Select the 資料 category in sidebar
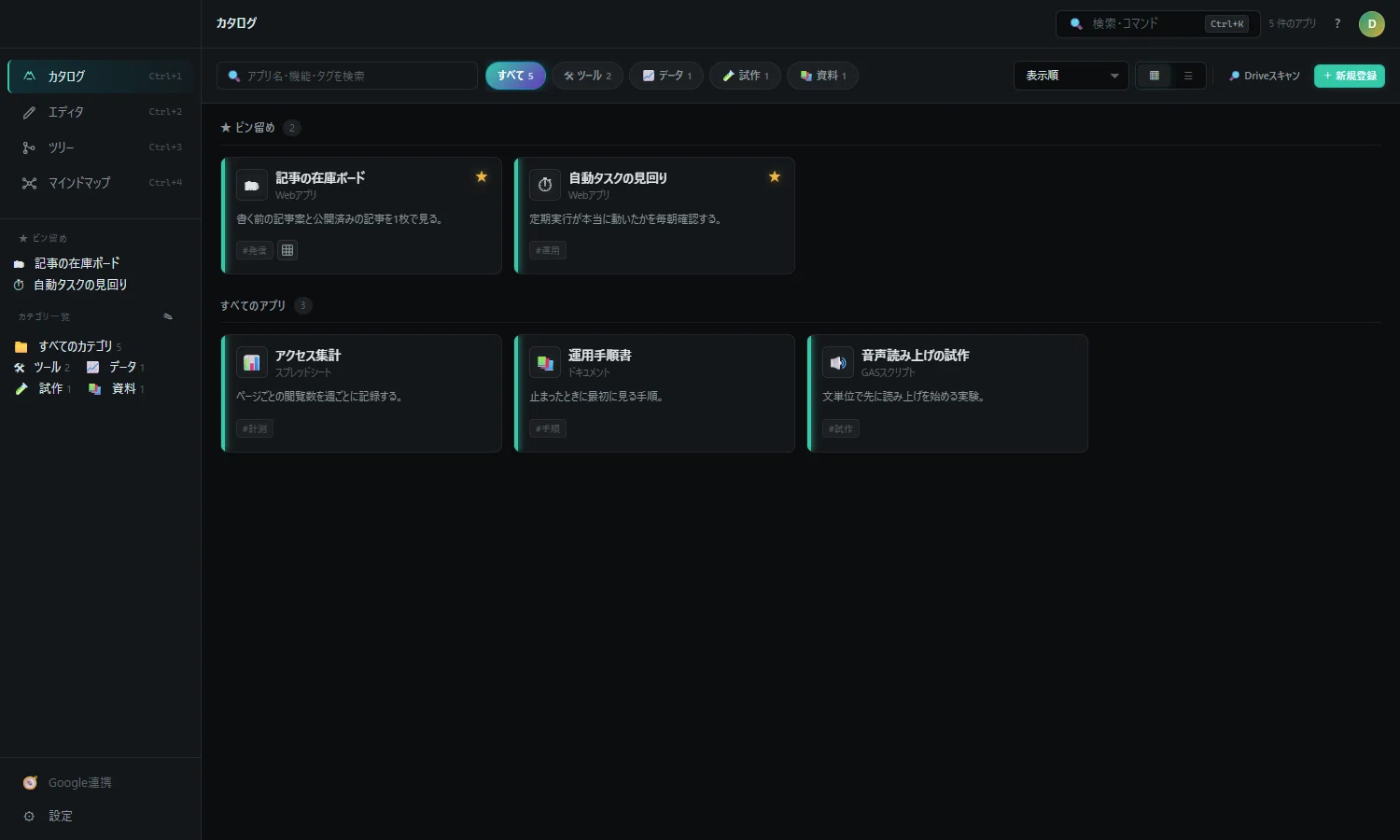Viewport: 1400px width, 840px height. click(x=117, y=388)
